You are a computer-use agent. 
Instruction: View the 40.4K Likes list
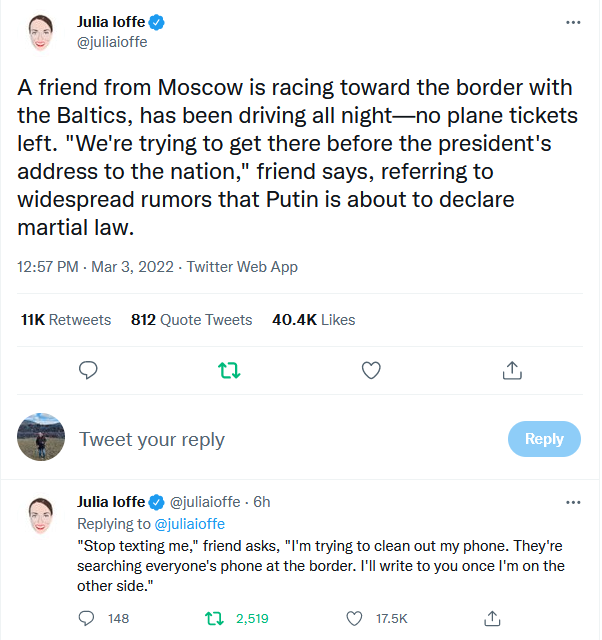click(x=313, y=320)
